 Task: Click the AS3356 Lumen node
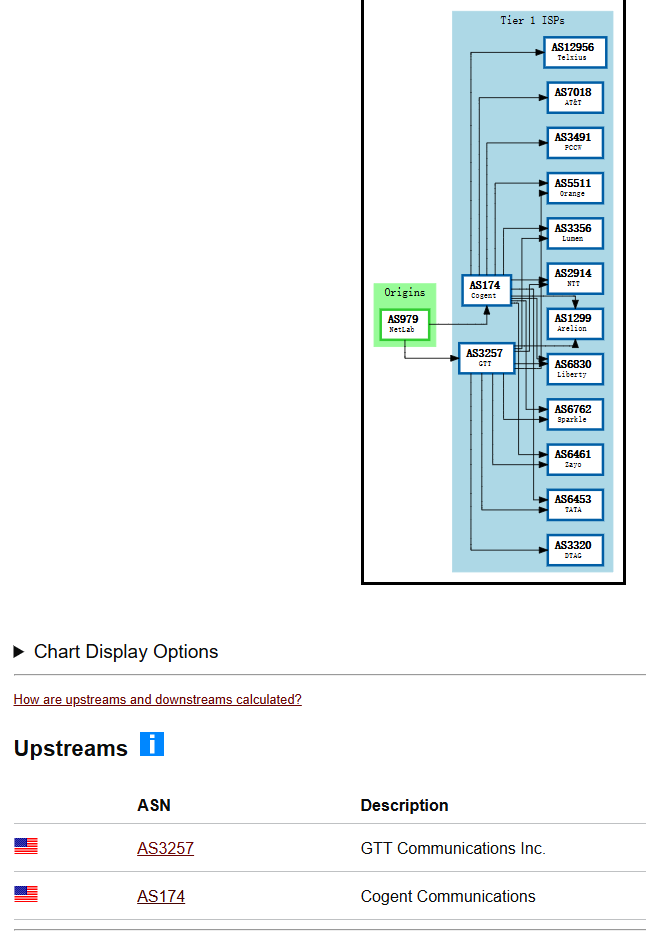click(575, 233)
